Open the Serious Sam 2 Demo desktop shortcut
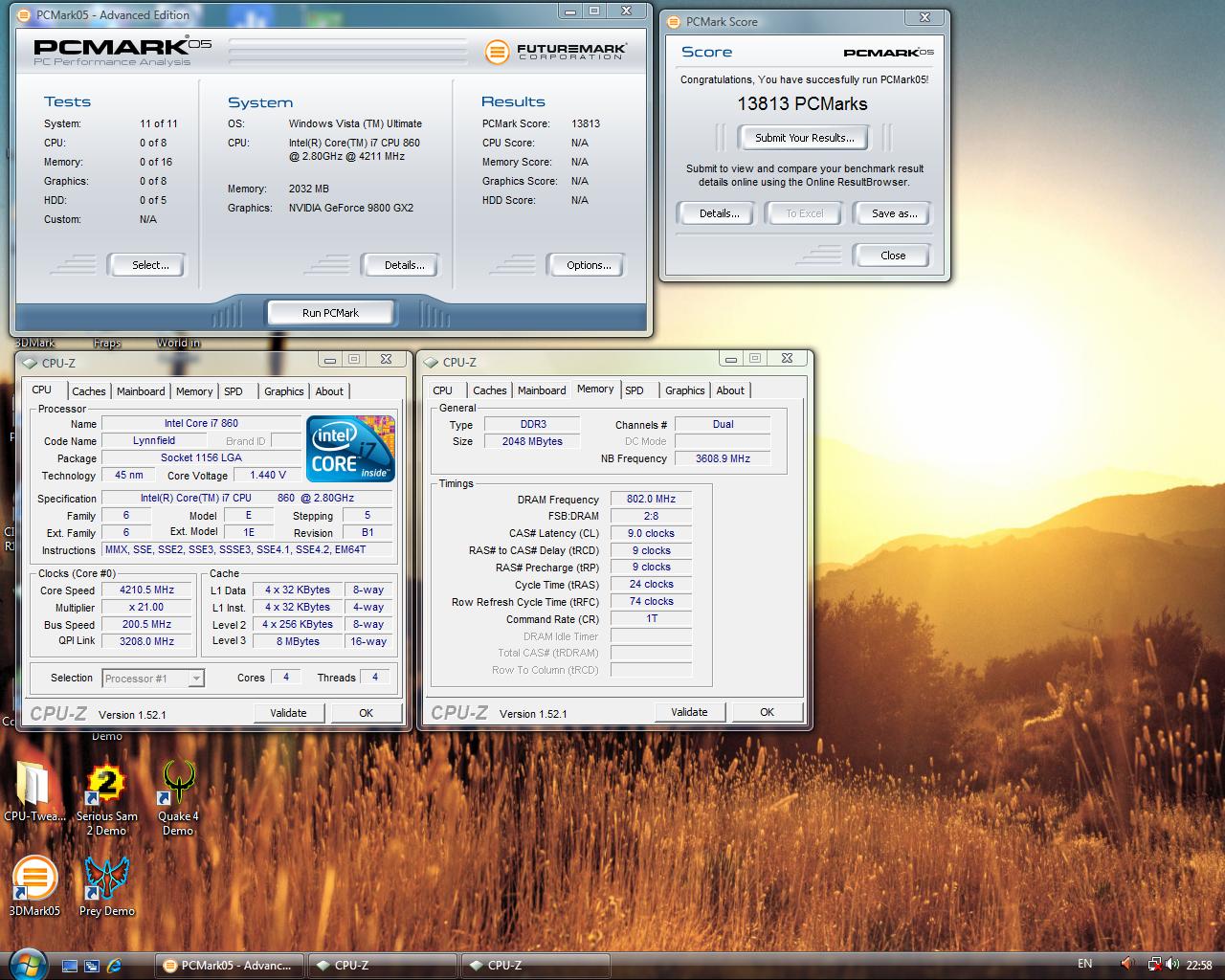The image size is (1225, 980). (x=107, y=797)
